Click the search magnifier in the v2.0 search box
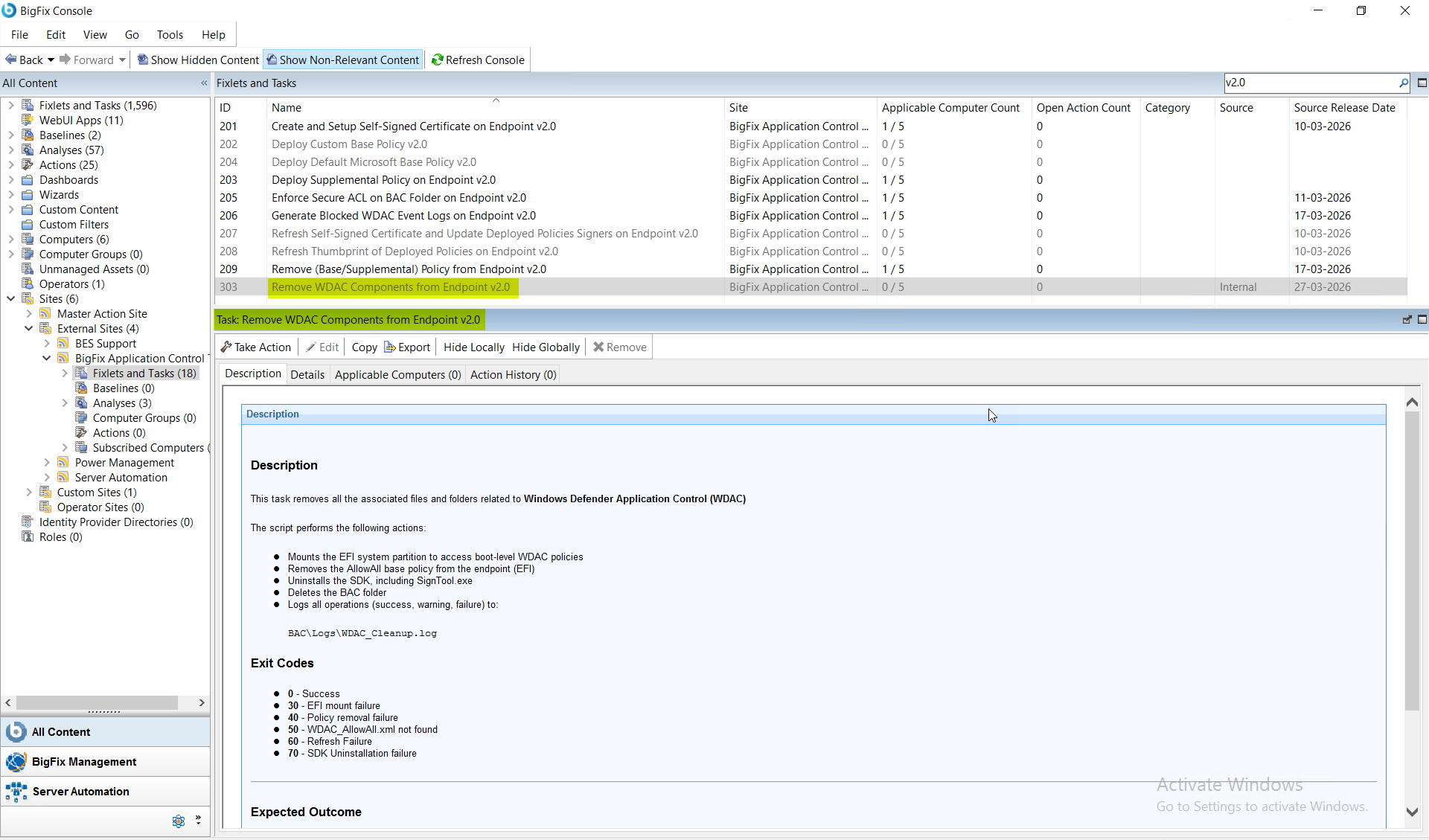1429x840 pixels. pos(1404,83)
